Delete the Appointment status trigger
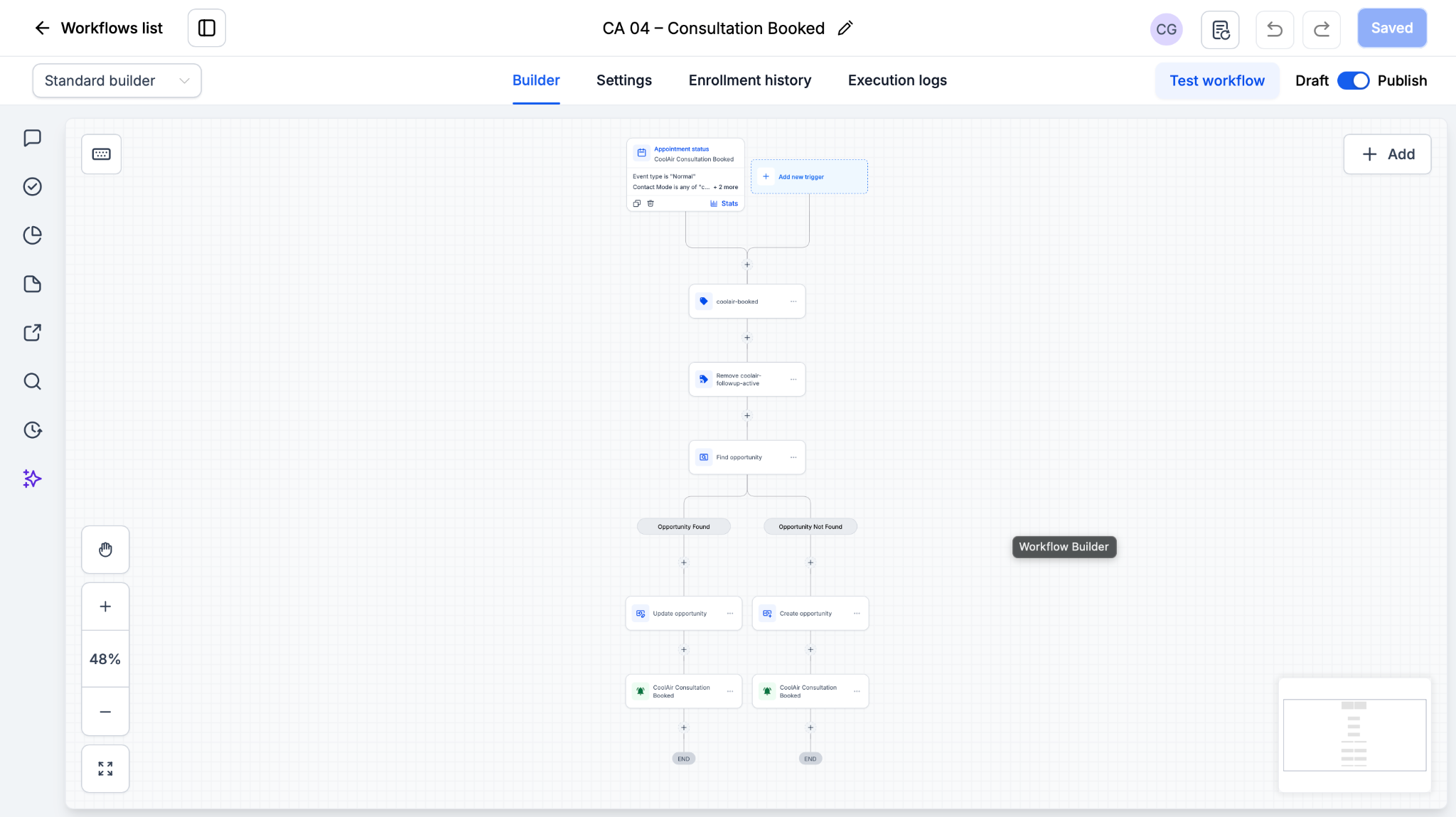Image resolution: width=1456 pixels, height=817 pixels. (x=651, y=203)
